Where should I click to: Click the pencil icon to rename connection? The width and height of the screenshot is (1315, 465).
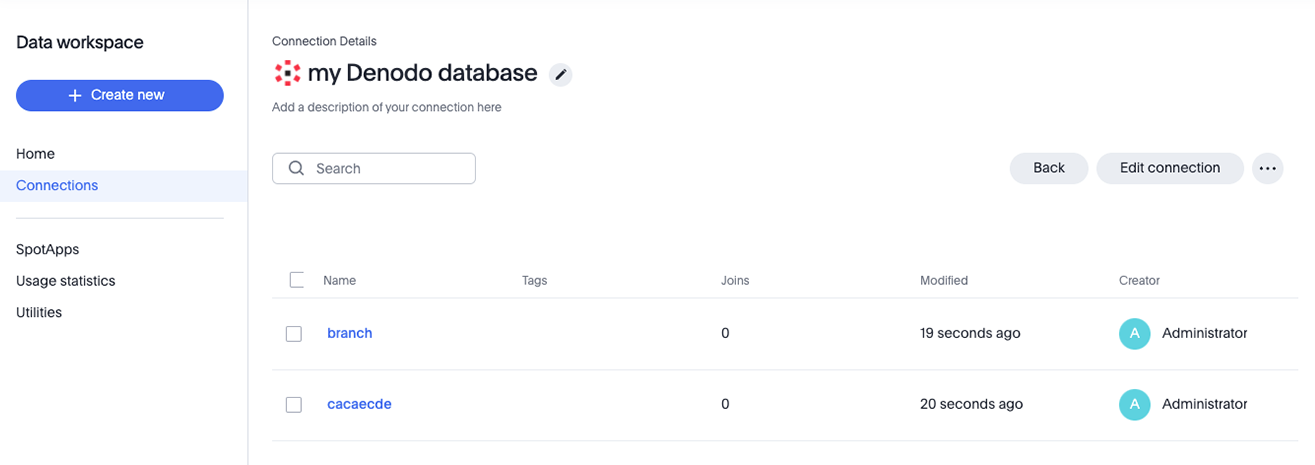click(561, 74)
